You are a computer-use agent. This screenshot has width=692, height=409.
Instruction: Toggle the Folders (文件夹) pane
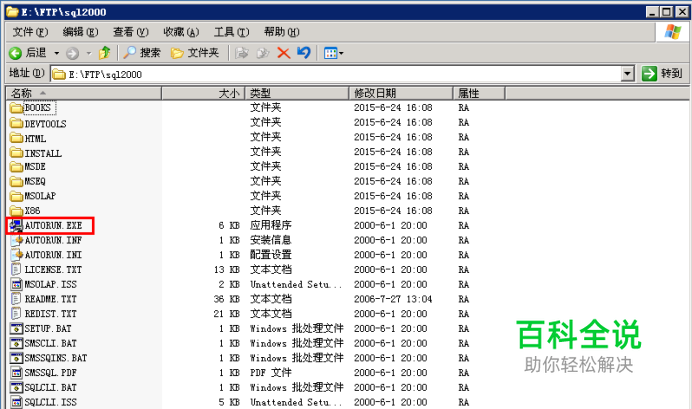(x=195, y=53)
